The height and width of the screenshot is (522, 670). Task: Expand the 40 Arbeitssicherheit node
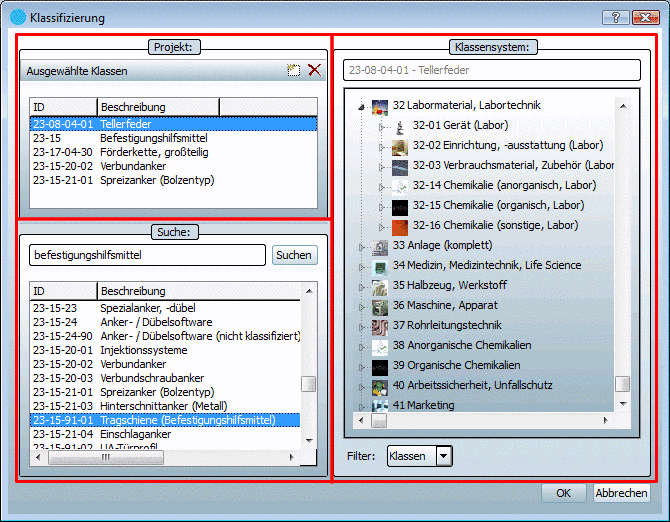coord(361,387)
